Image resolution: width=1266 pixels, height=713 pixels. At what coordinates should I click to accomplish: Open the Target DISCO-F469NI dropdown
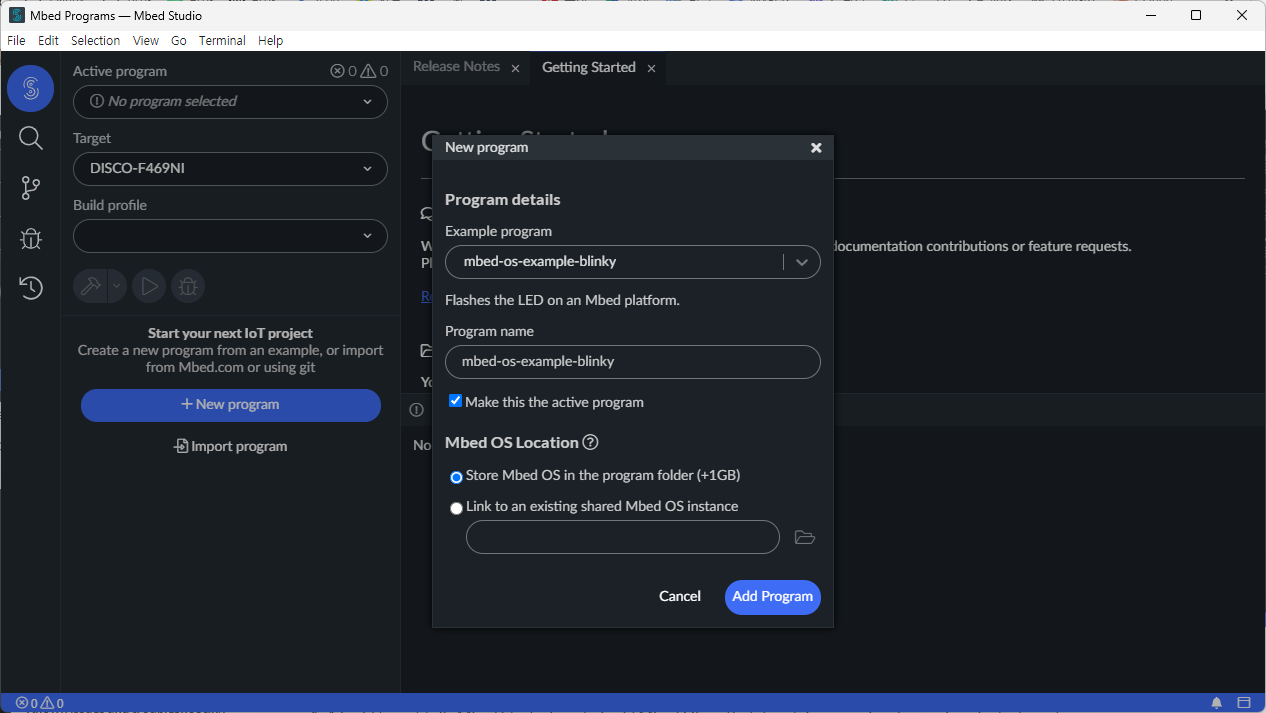pos(230,168)
